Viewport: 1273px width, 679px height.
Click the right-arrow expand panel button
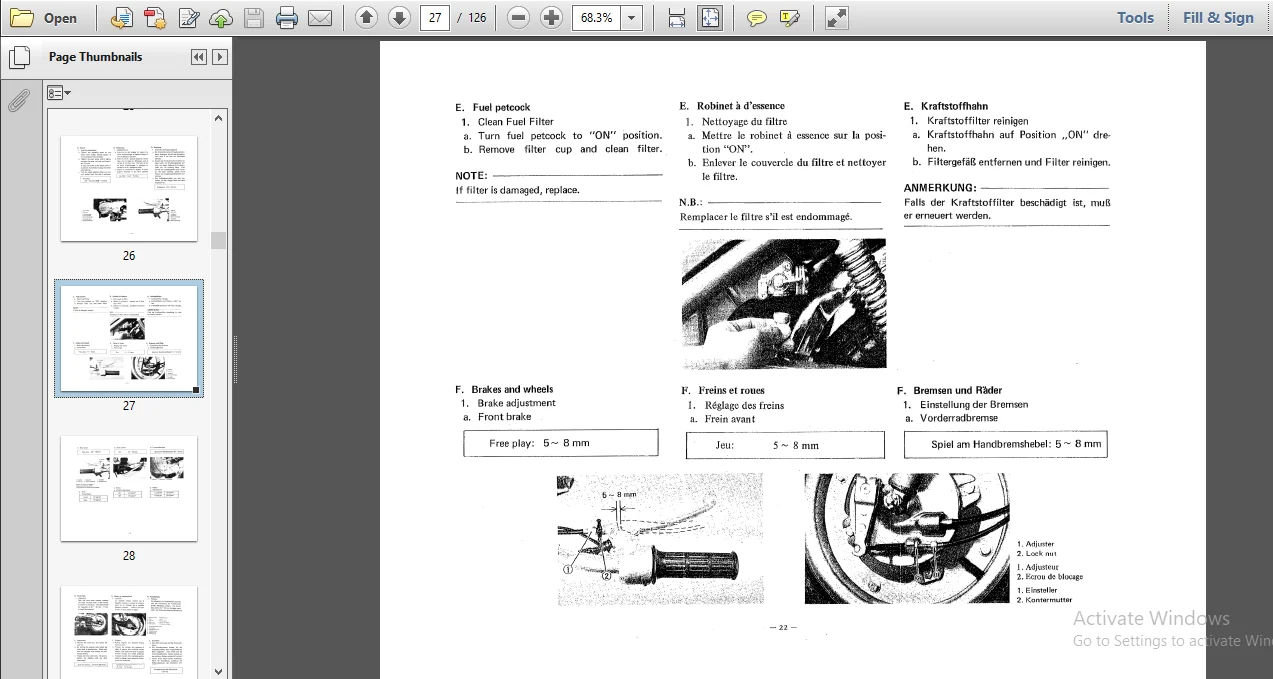point(220,57)
